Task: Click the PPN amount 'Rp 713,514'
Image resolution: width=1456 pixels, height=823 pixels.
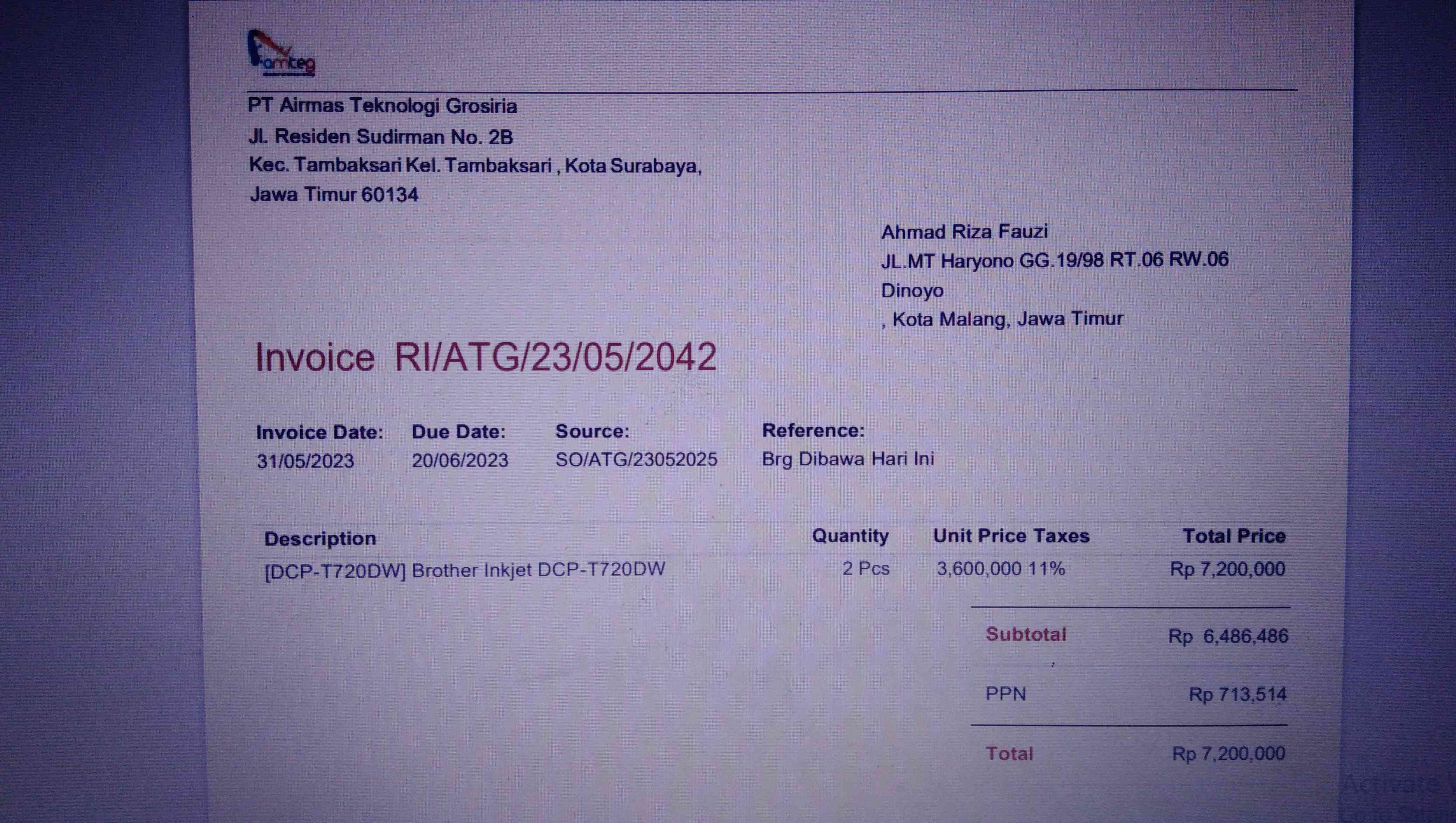Action: pyautogui.click(x=1238, y=694)
